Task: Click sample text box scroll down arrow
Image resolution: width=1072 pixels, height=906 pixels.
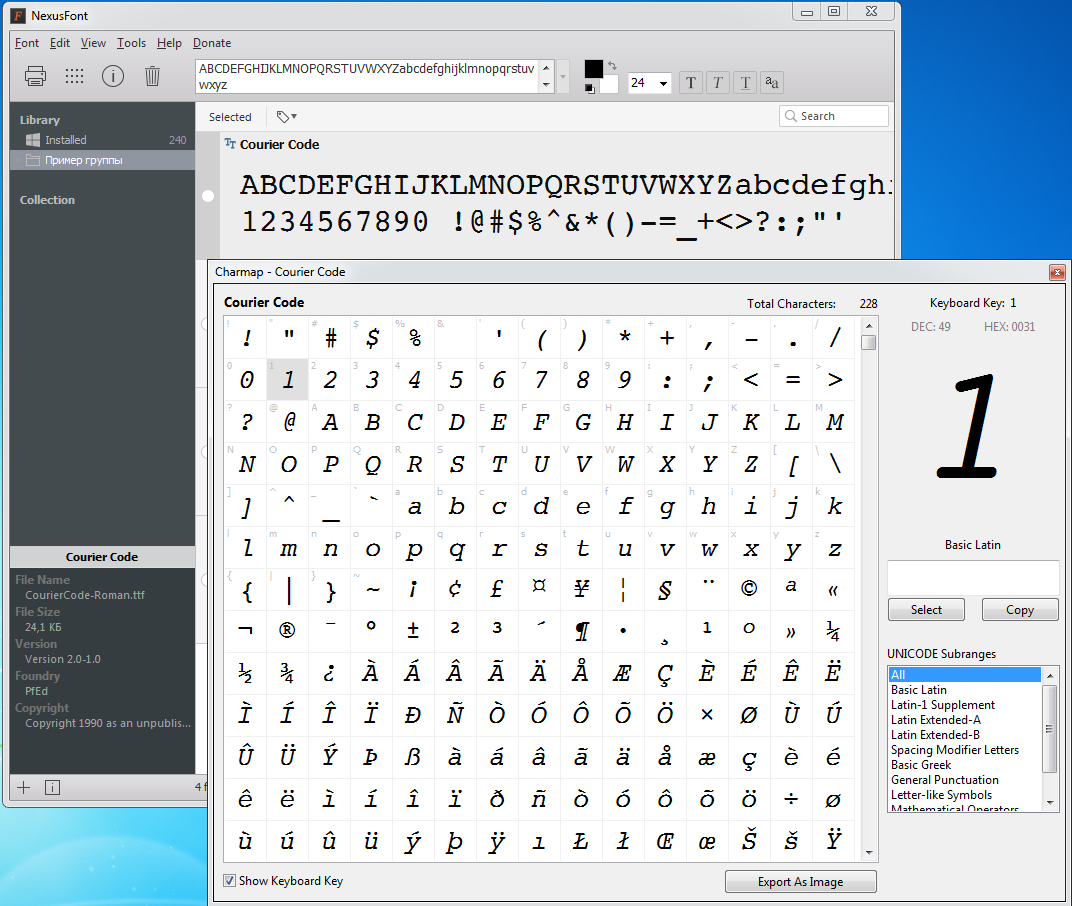Action: coord(546,85)
